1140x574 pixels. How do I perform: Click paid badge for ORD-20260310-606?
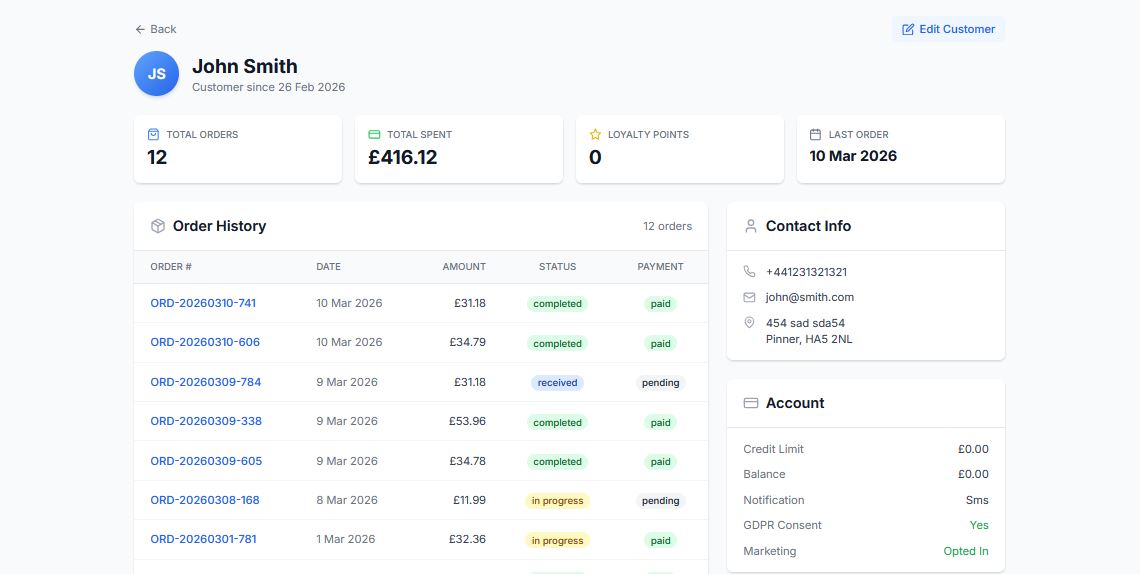(x=660, y=344)
